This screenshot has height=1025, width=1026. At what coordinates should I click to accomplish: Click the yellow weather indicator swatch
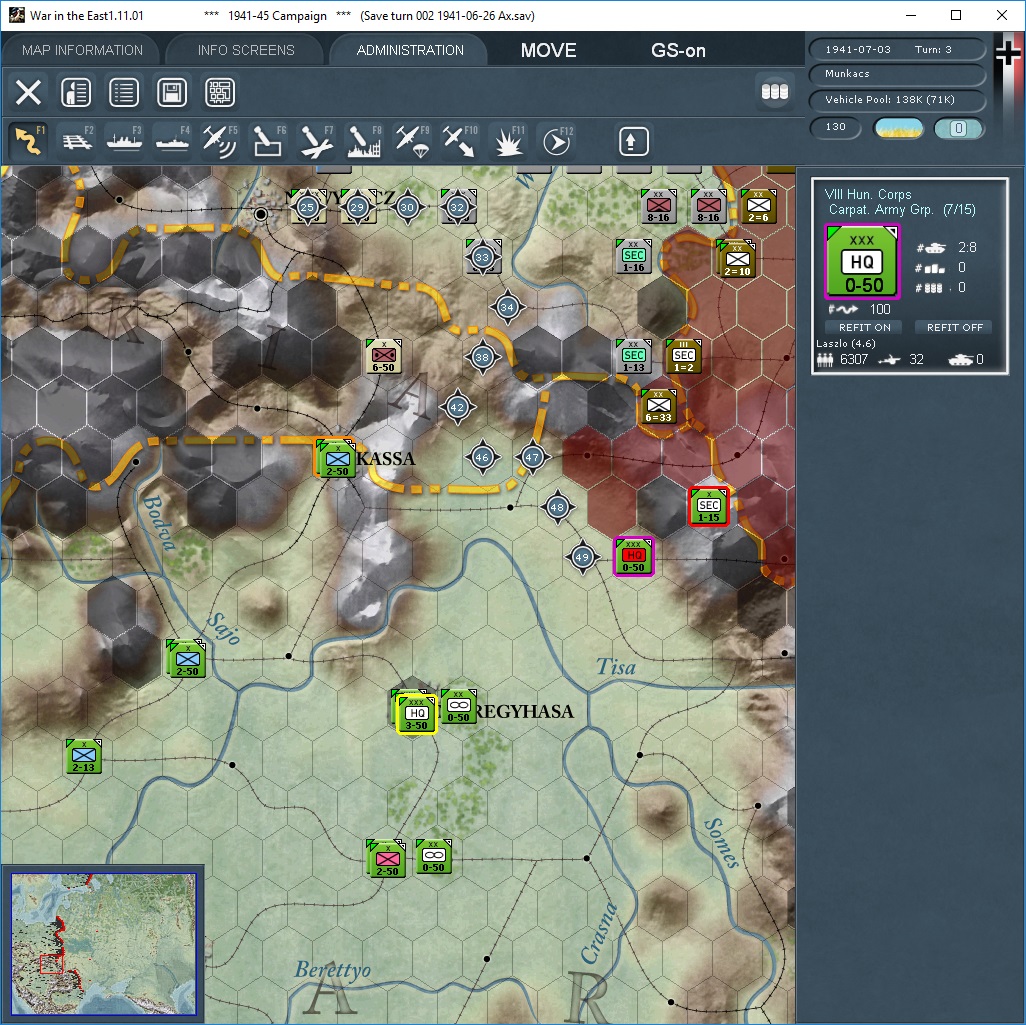tap(898, 128)
